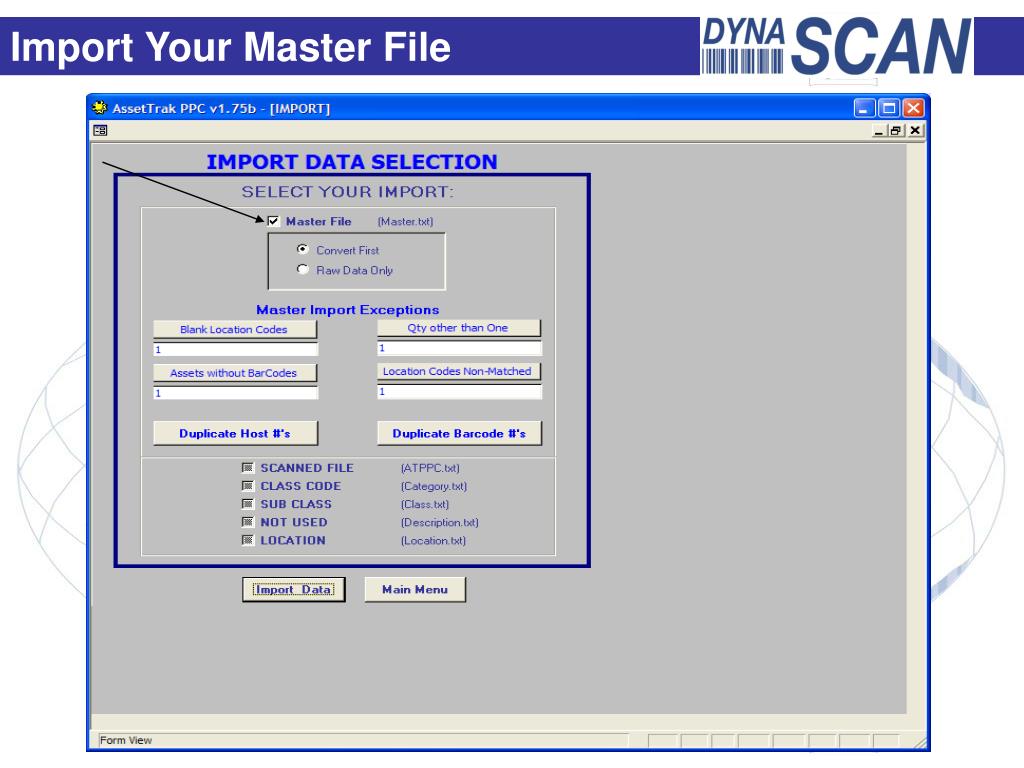Enable the LOCATION checkbox

248,540
